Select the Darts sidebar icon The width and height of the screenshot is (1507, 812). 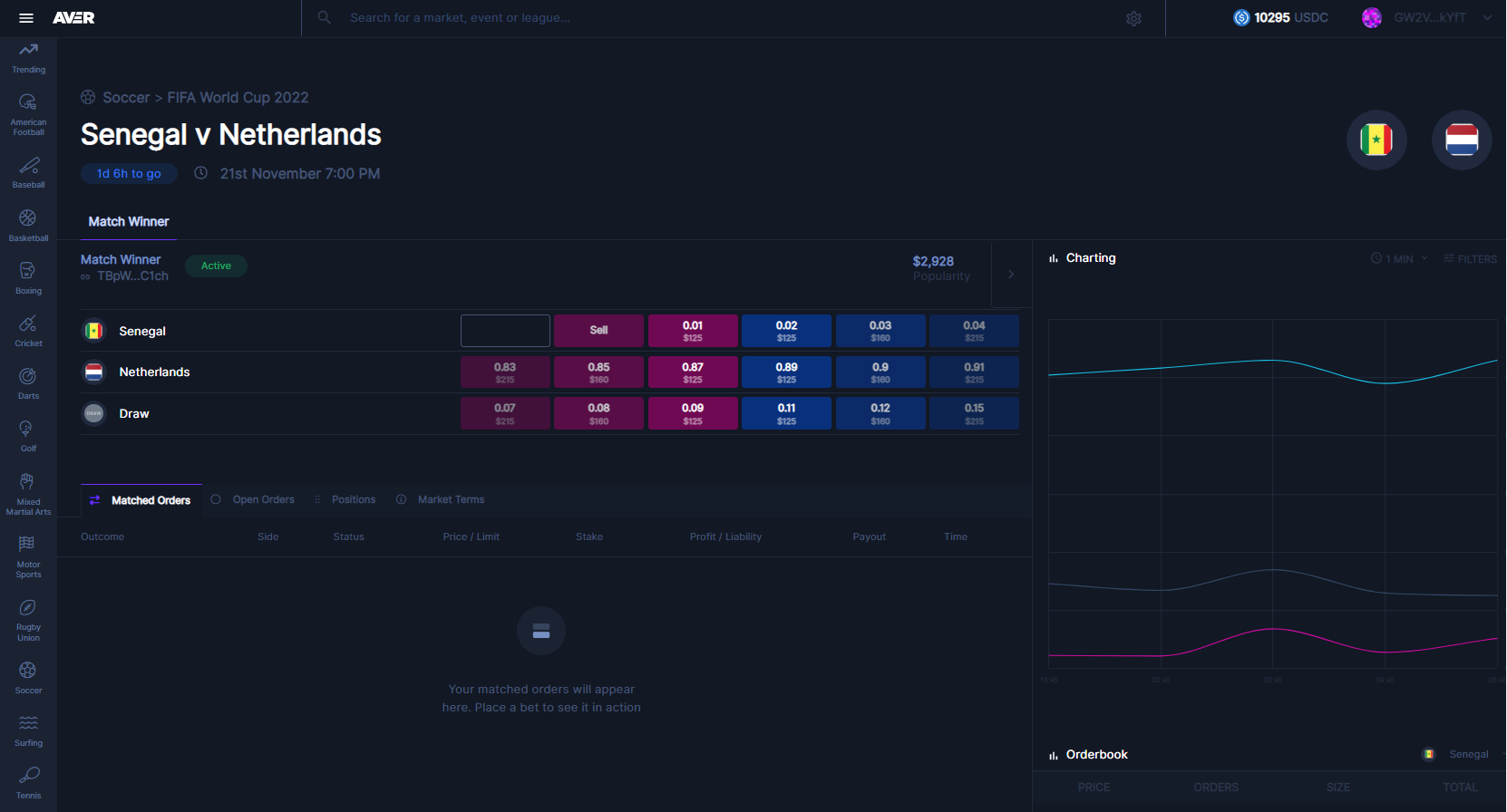tap(28, 382)
